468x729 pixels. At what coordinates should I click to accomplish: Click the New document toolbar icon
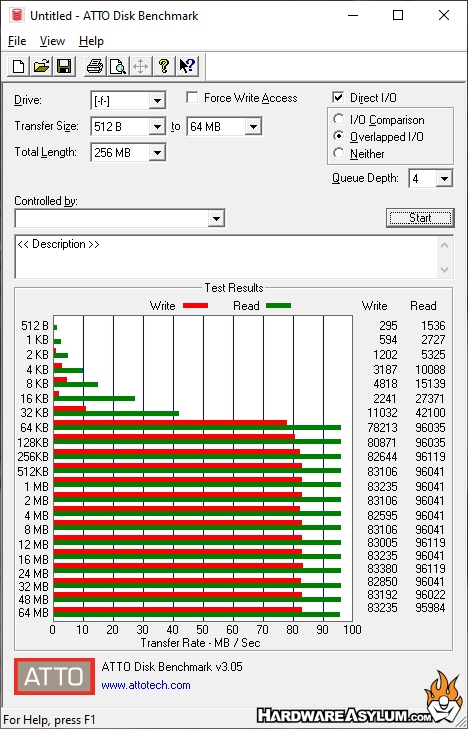[19, 66]
